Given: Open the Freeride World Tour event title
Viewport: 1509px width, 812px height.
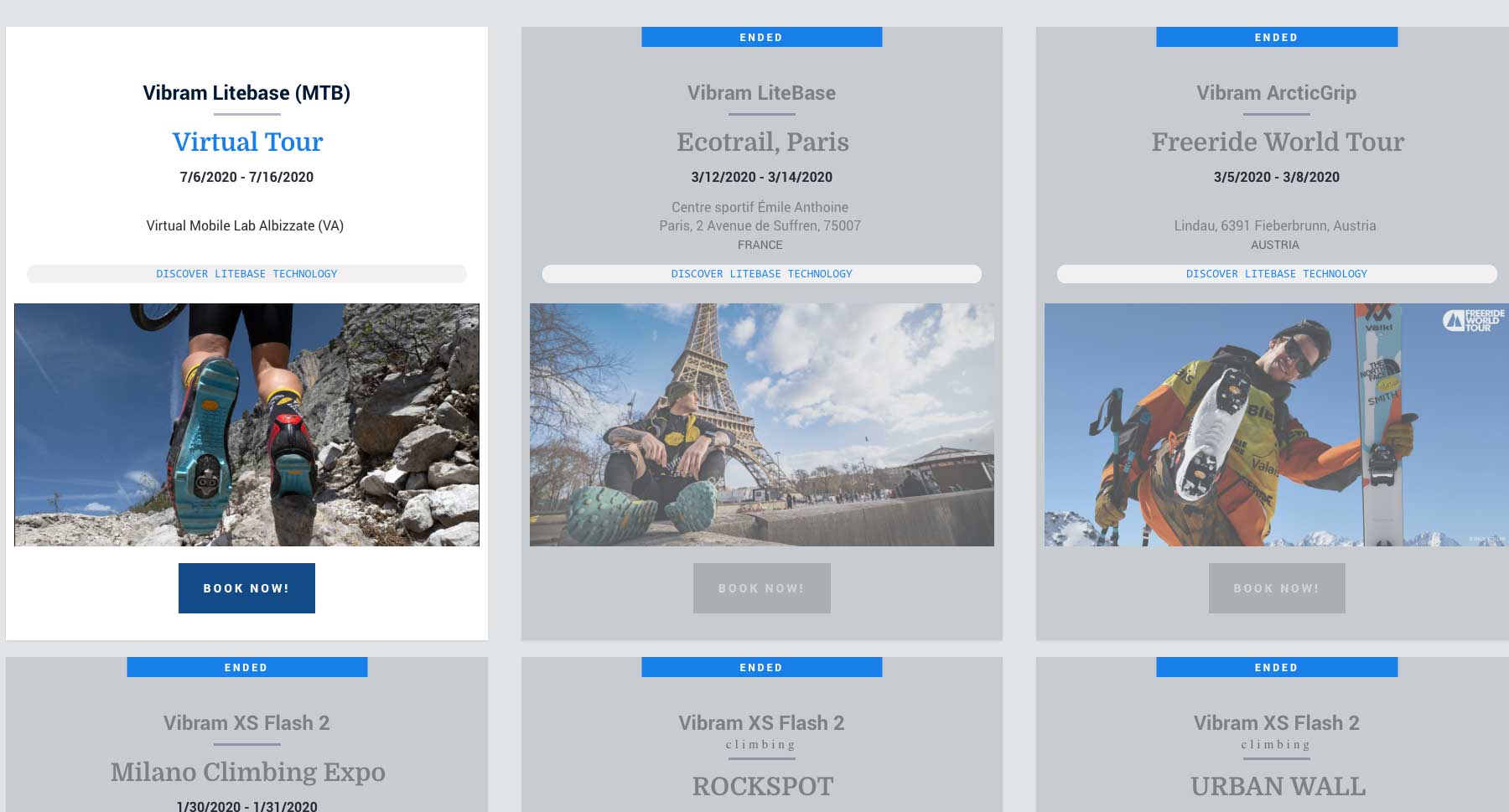Looking at the screenshot, I should click(1278, 142).
